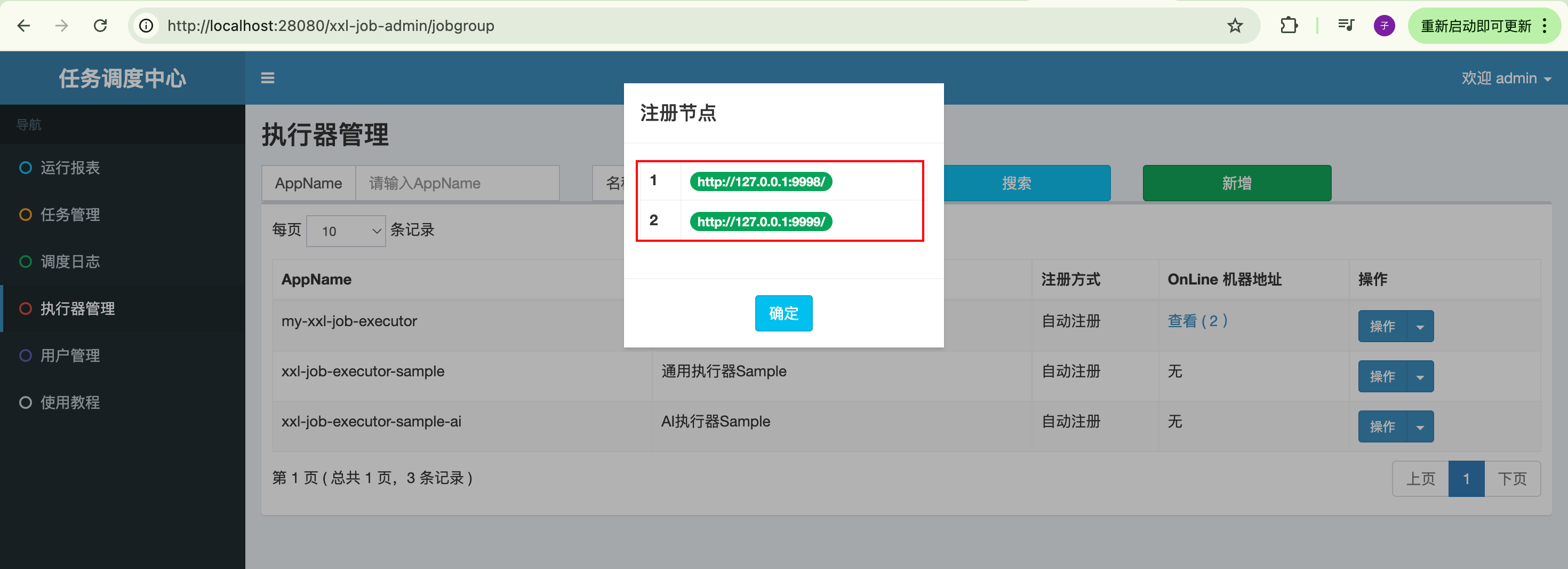Open the purple profile avatar

click(1384, 26)
